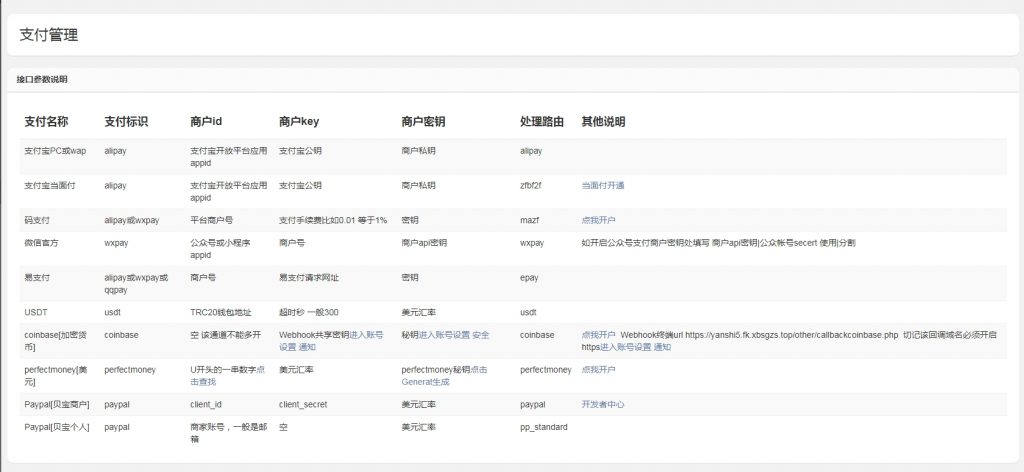Screen dimensions: 1024x472
Task: Select the 商户id column header
Action: tap(206, 121)
